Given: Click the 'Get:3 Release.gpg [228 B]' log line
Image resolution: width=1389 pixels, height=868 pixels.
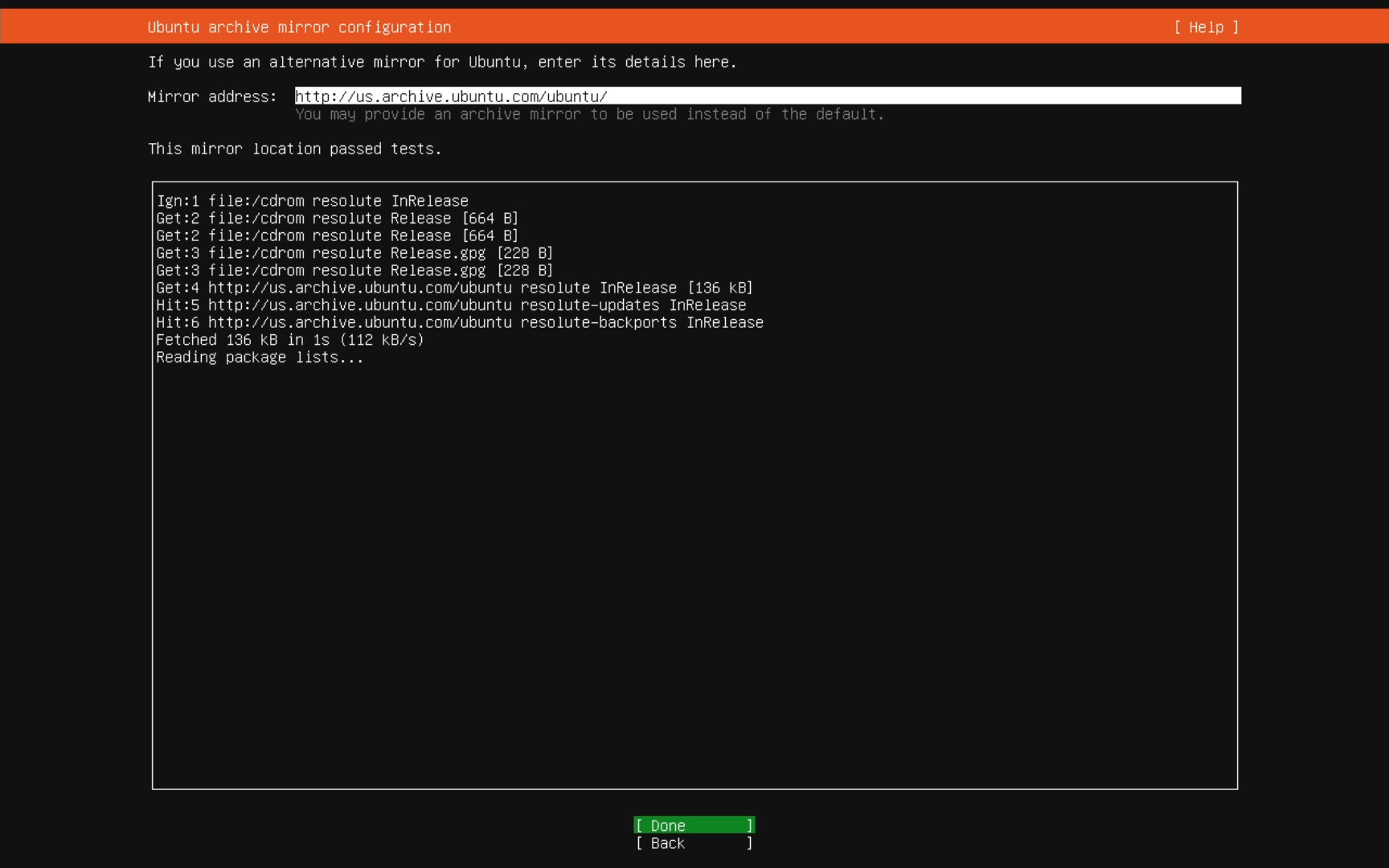Looking at the screenshot, I should (354, 252).
